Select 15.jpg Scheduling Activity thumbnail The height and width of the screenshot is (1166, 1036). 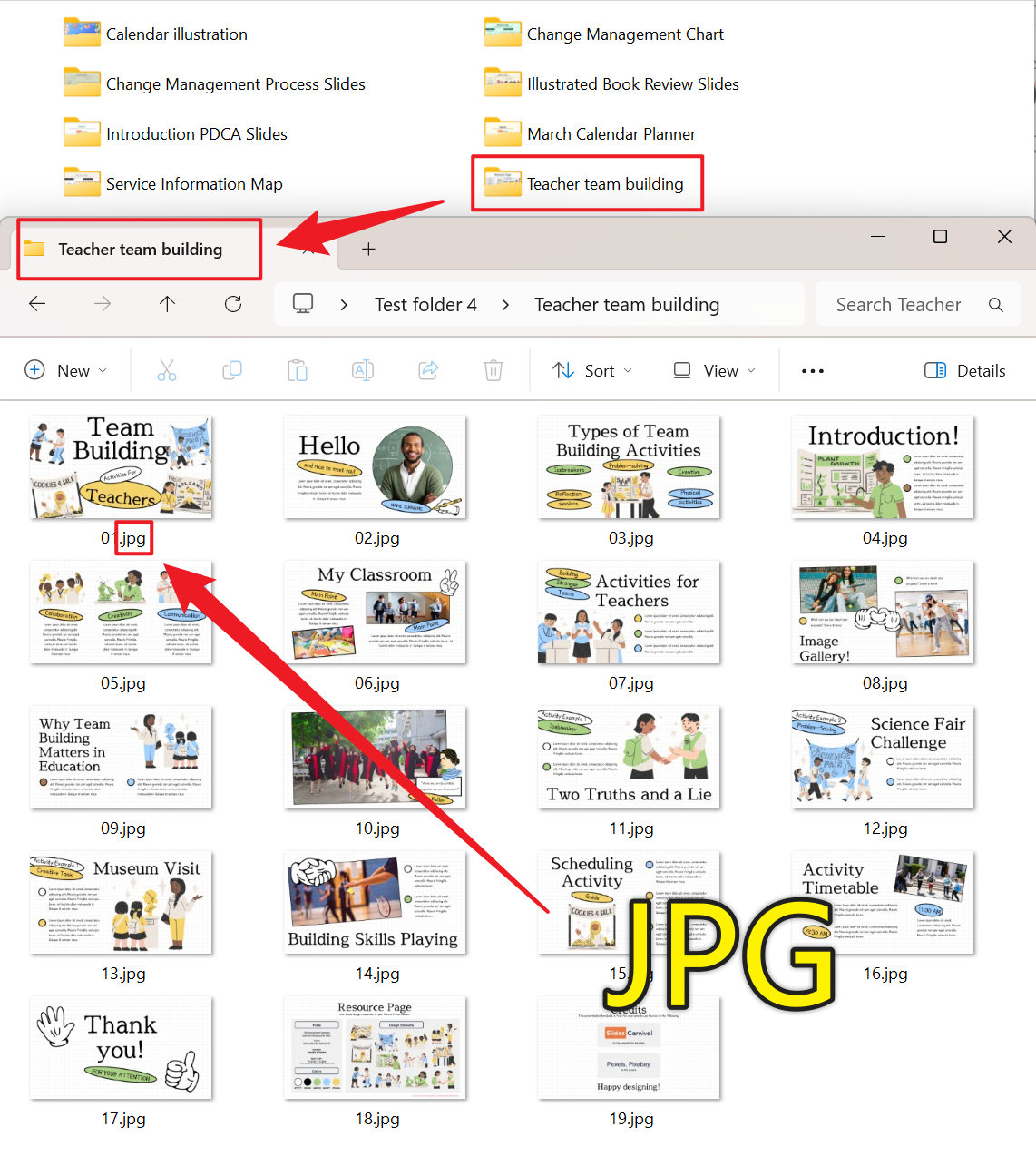coord(629,903)
